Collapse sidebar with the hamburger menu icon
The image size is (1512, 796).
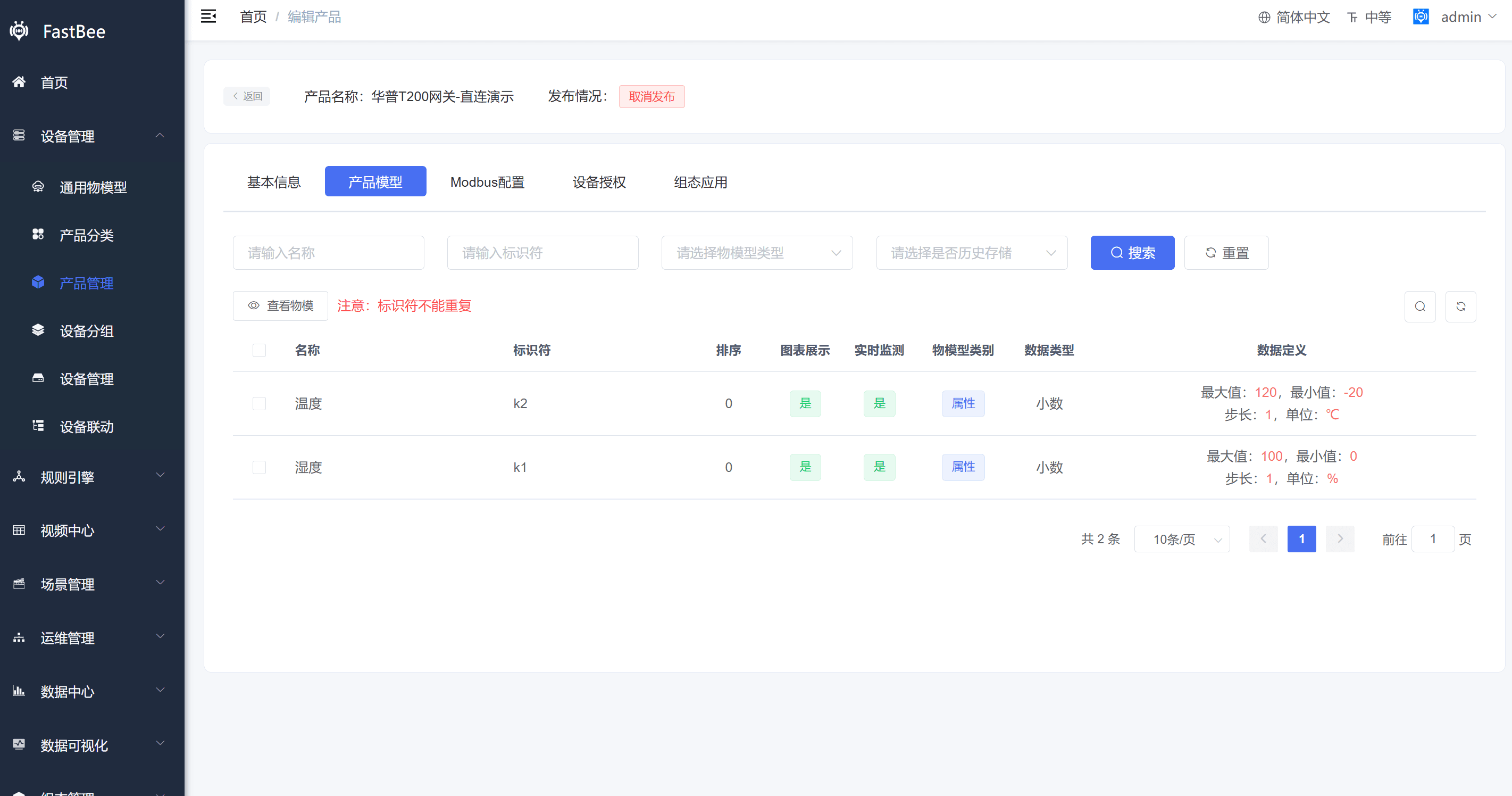(x=208, y=16)
